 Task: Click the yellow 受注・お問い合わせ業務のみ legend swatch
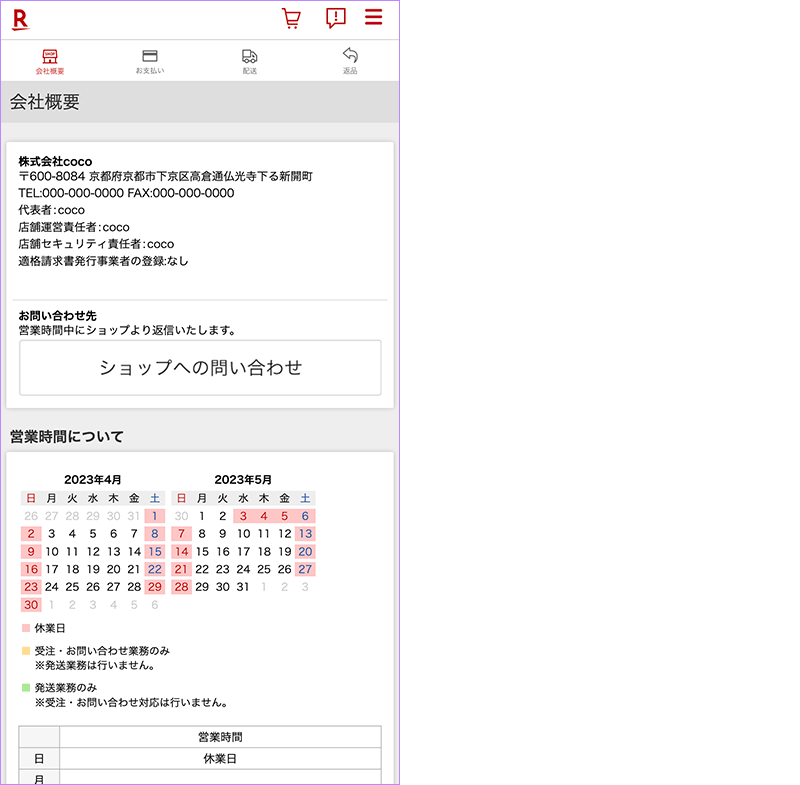pos(26,650)
